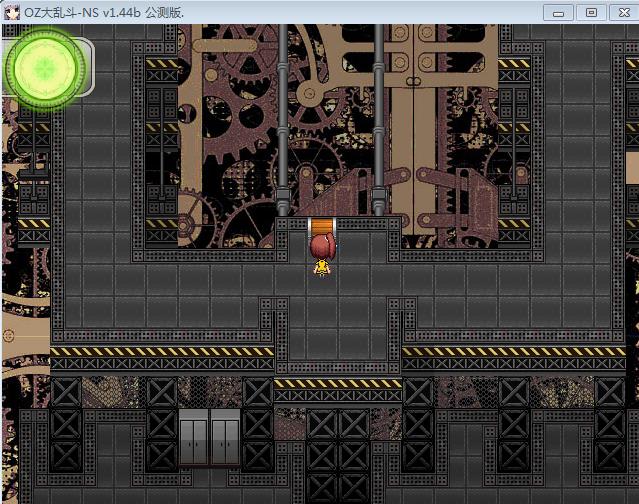Click the game's title bar app icon
This screenshot has height=504, width=639.
[x=12, y=13]
